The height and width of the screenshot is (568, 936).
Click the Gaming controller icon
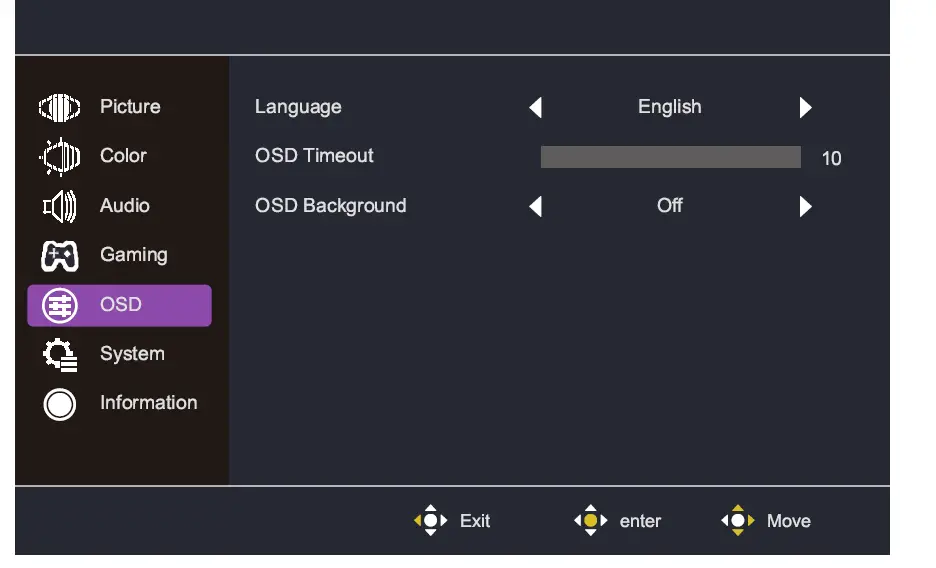coord(60,256)
